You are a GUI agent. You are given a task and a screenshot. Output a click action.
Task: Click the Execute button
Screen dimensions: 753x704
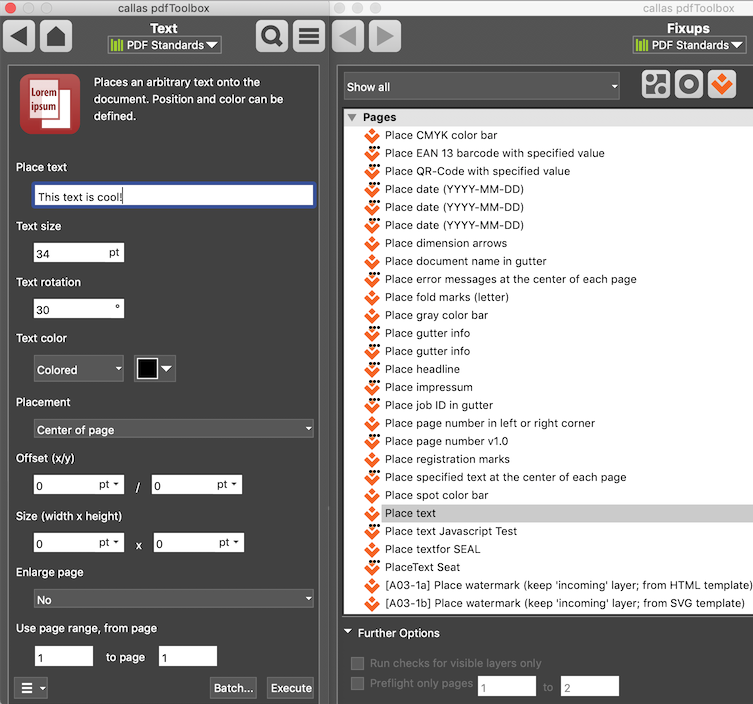tap(291, 688)
